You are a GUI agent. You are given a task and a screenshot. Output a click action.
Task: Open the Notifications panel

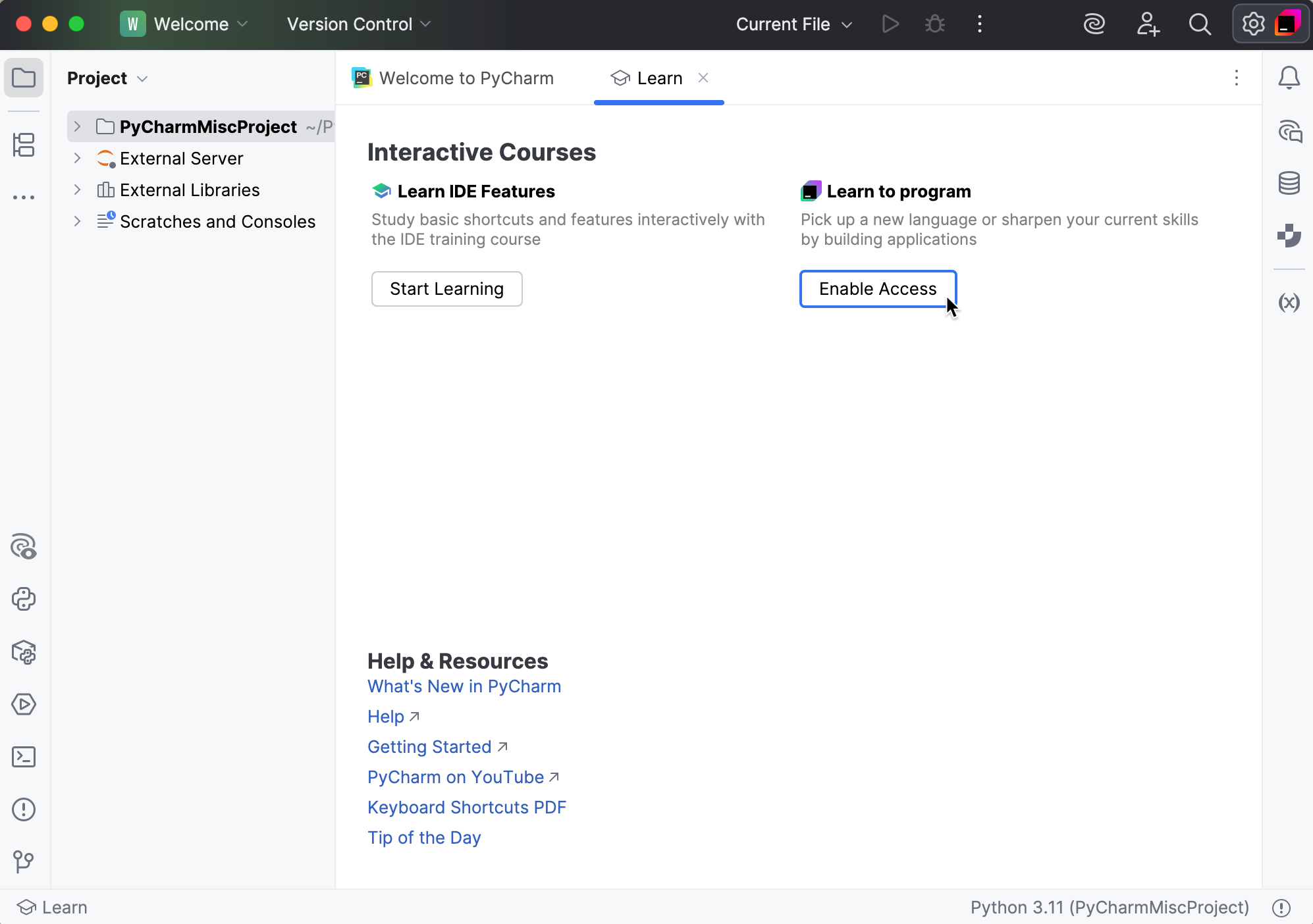[1289, 77]
